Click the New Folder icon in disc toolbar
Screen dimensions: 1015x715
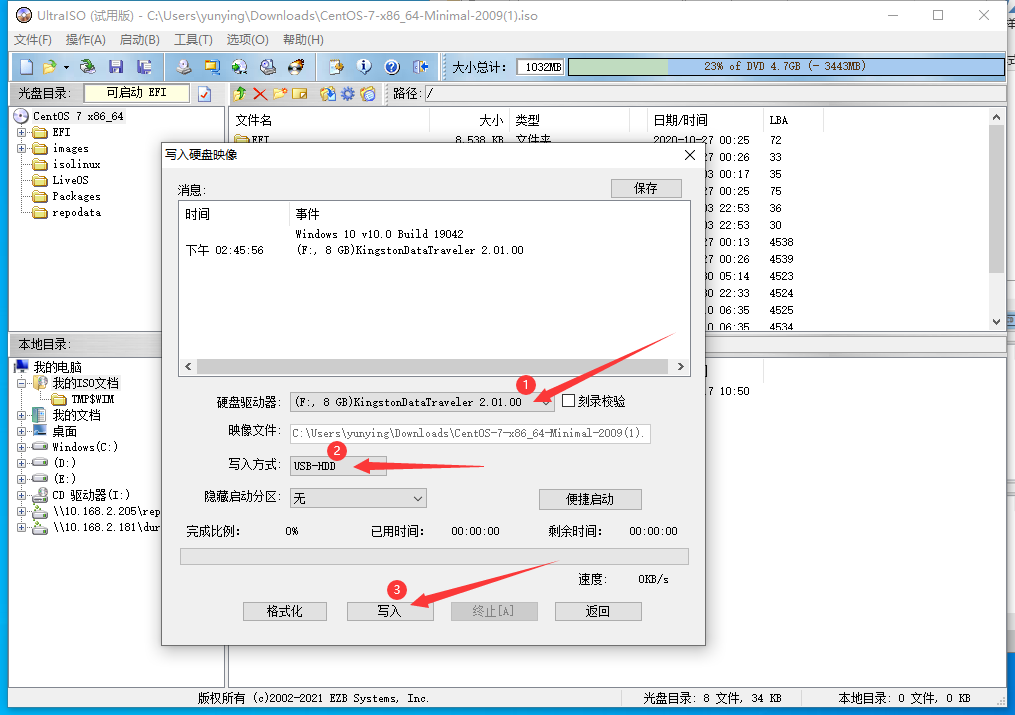[x=280, y=94]
